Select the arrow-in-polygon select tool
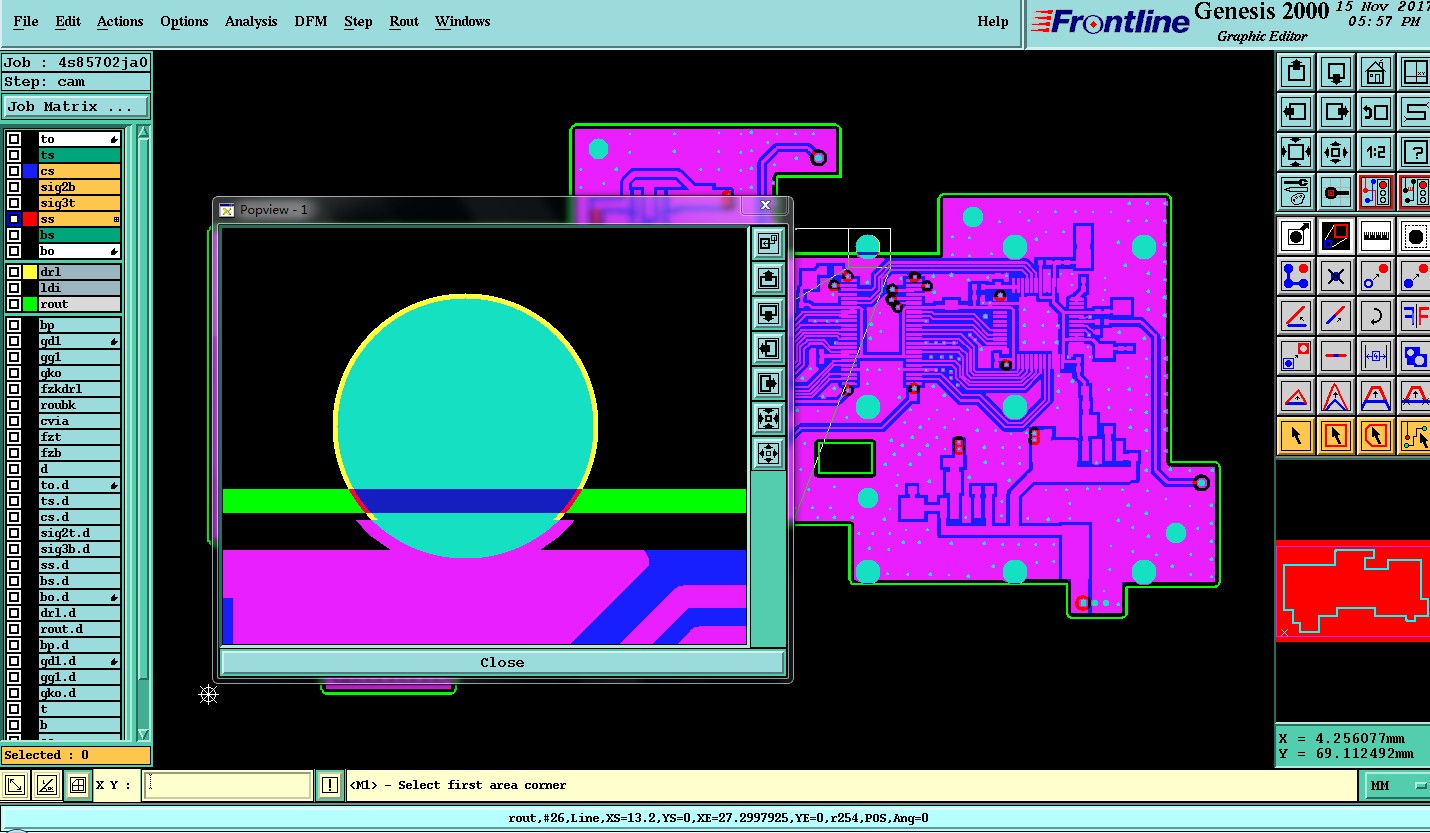 click(x=1376, y=435)
